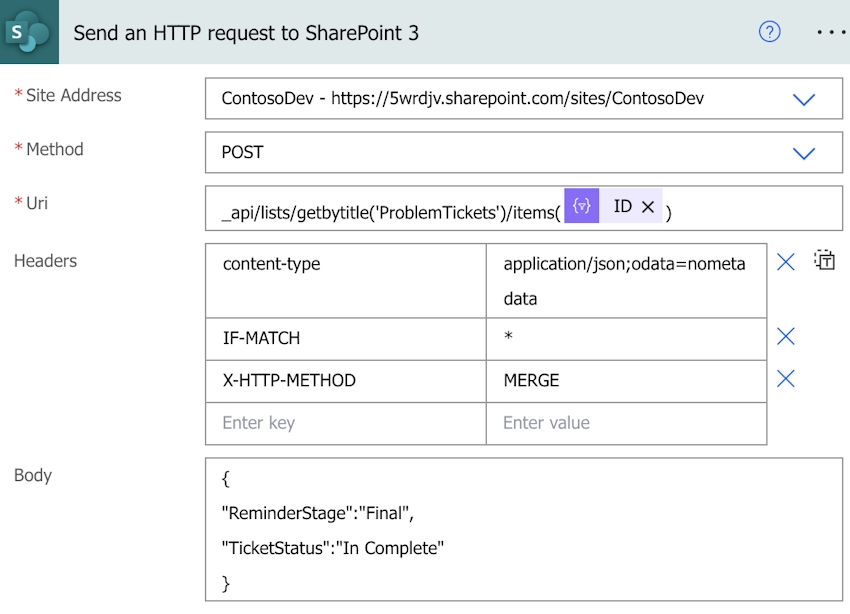Edit the MERGE header value

[x=627, y=381]
